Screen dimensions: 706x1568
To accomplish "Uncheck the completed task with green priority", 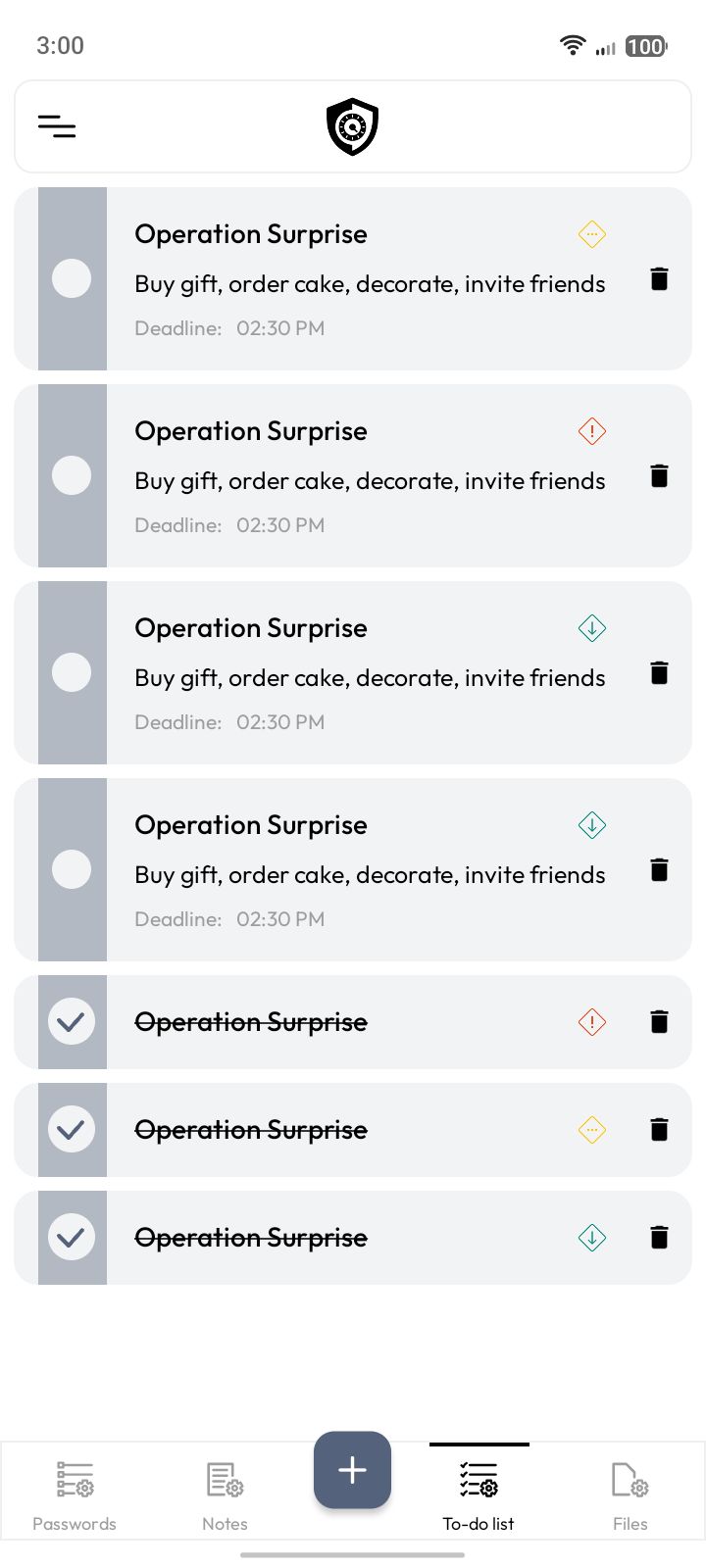I will (72, 1238).
